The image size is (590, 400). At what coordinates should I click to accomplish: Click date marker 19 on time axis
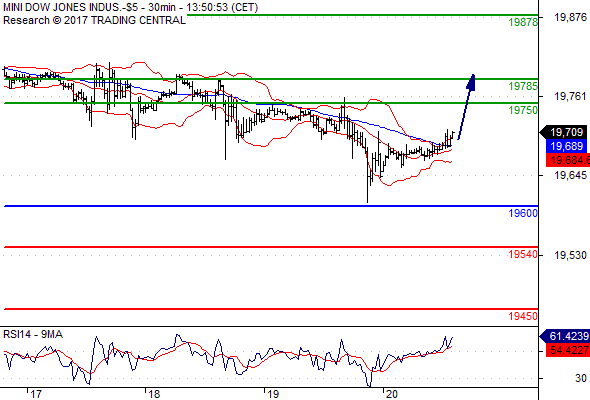pos(273,394)
